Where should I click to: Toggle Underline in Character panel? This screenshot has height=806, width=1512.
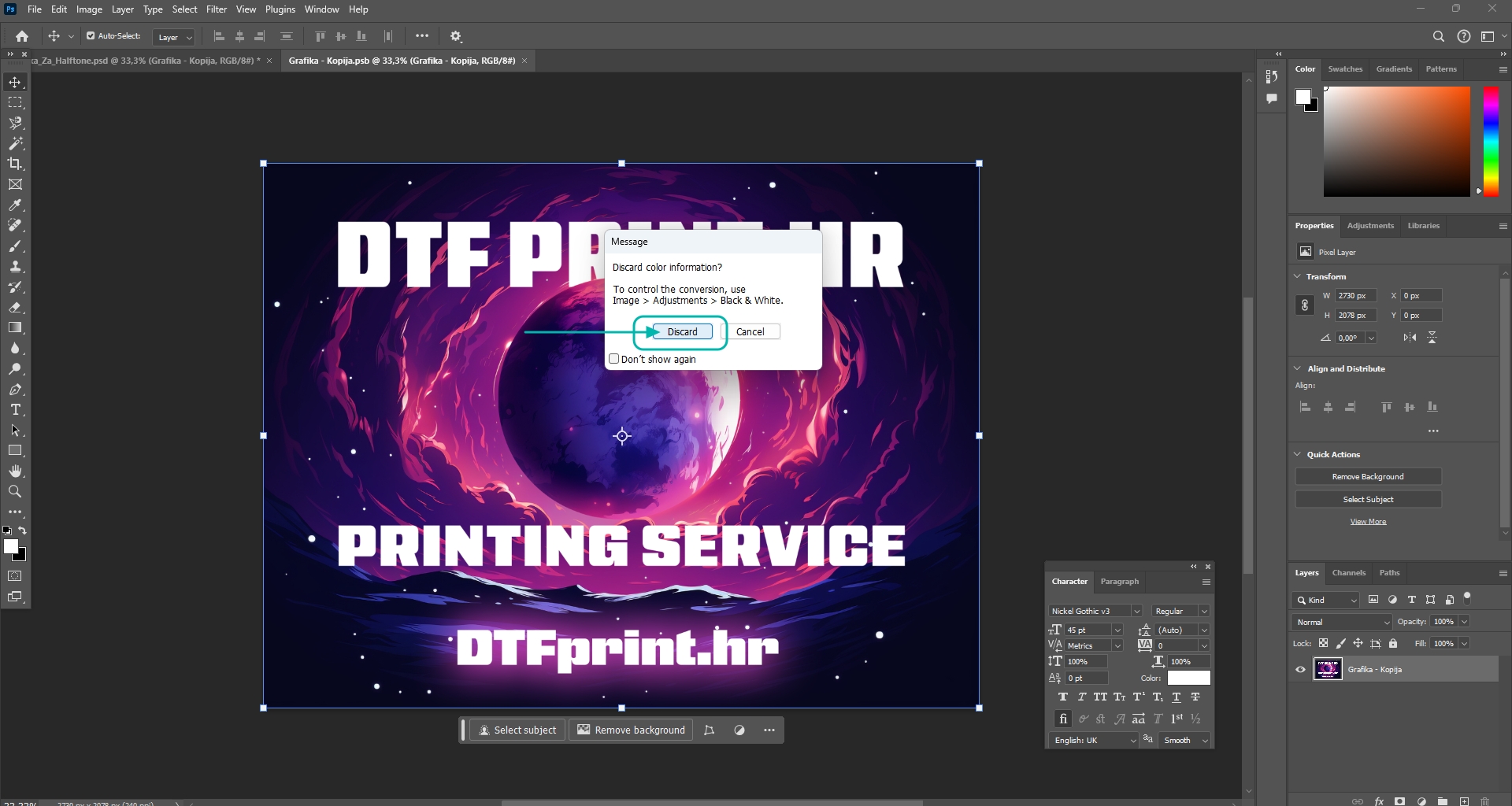(1177, 697)
